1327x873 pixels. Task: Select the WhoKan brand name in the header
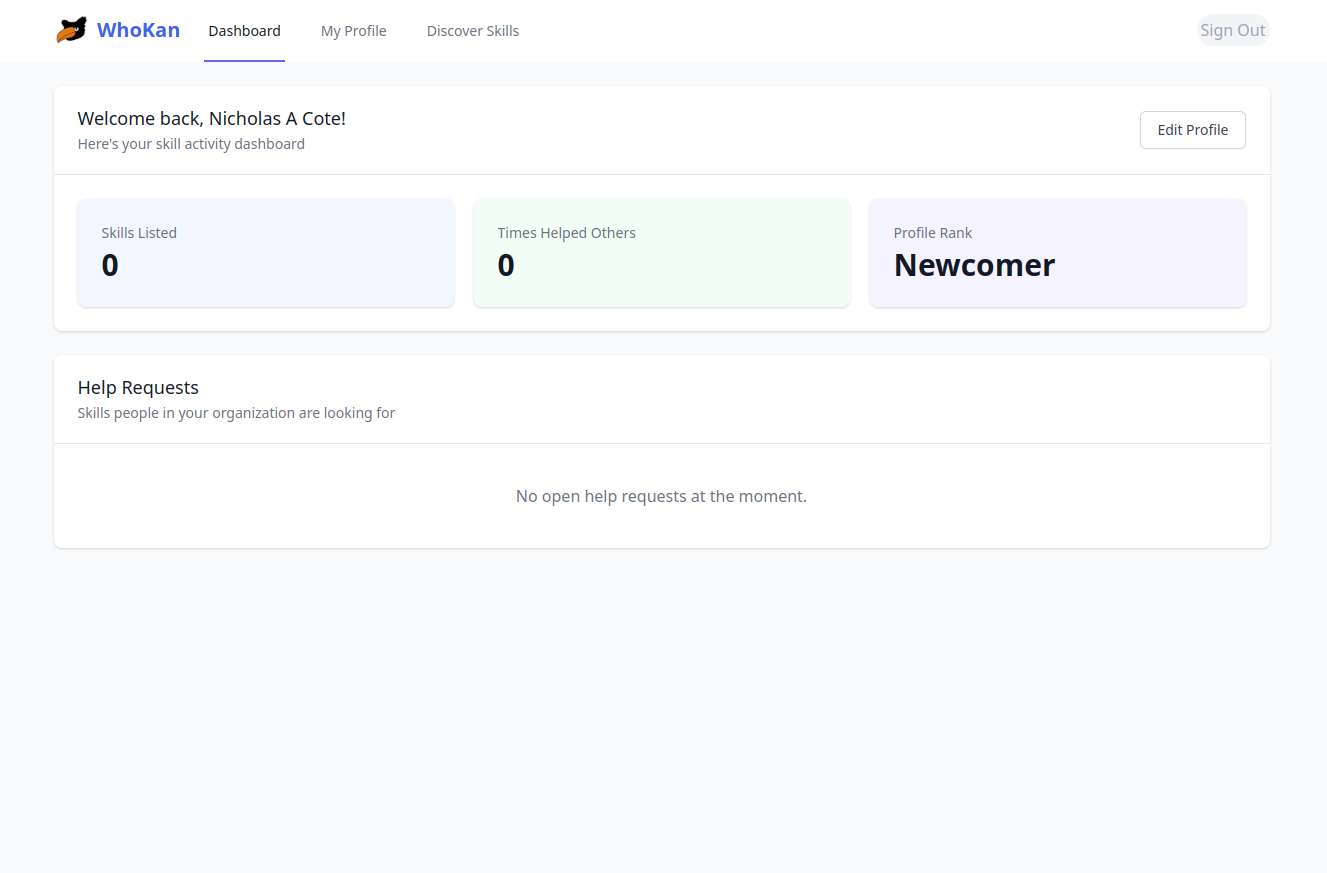[x=138, y=30]
